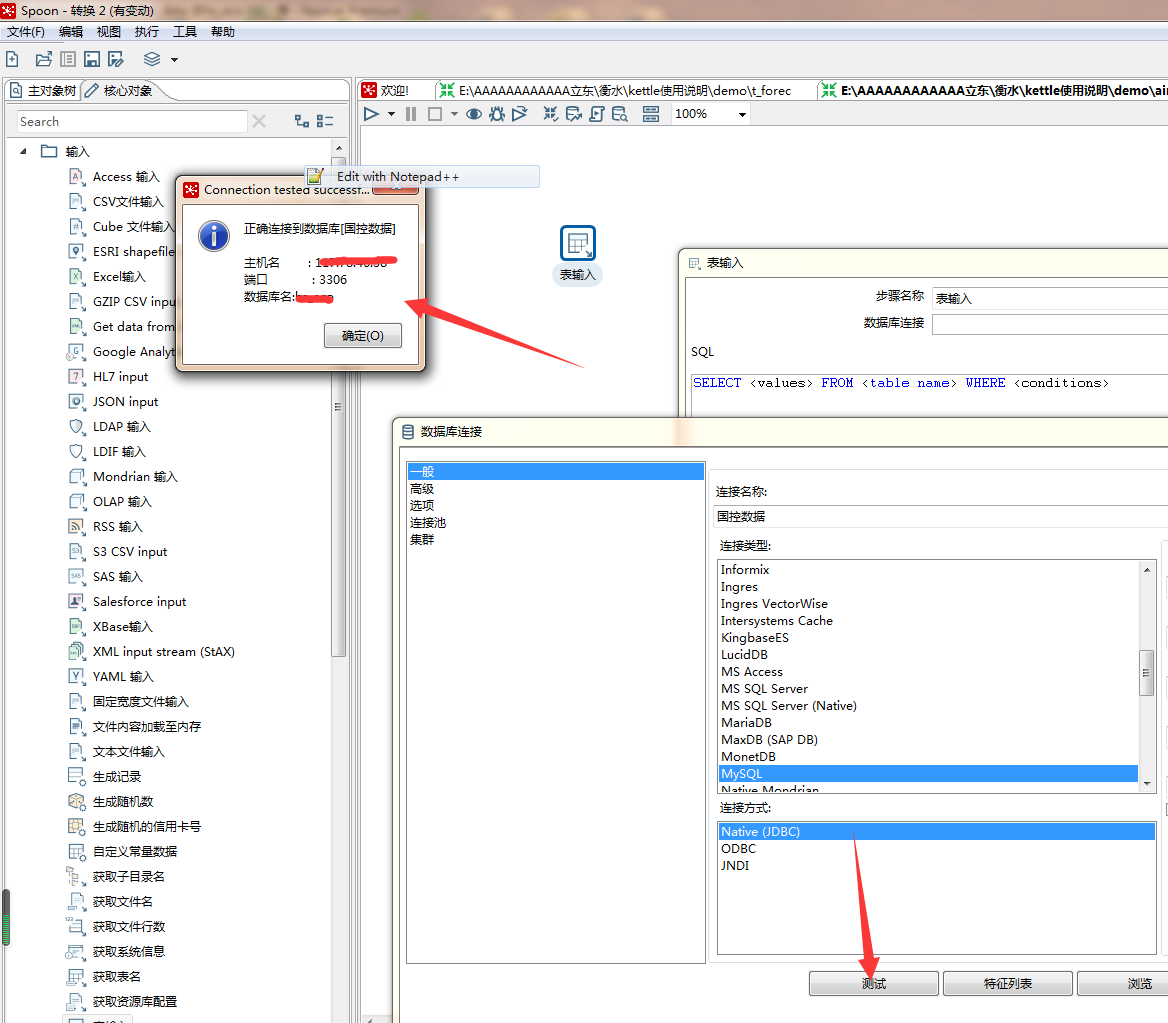The image size is (1168, 1023).
Task: Open the 工具 menu
Action: pyautogui.click(x=185, y=31)
